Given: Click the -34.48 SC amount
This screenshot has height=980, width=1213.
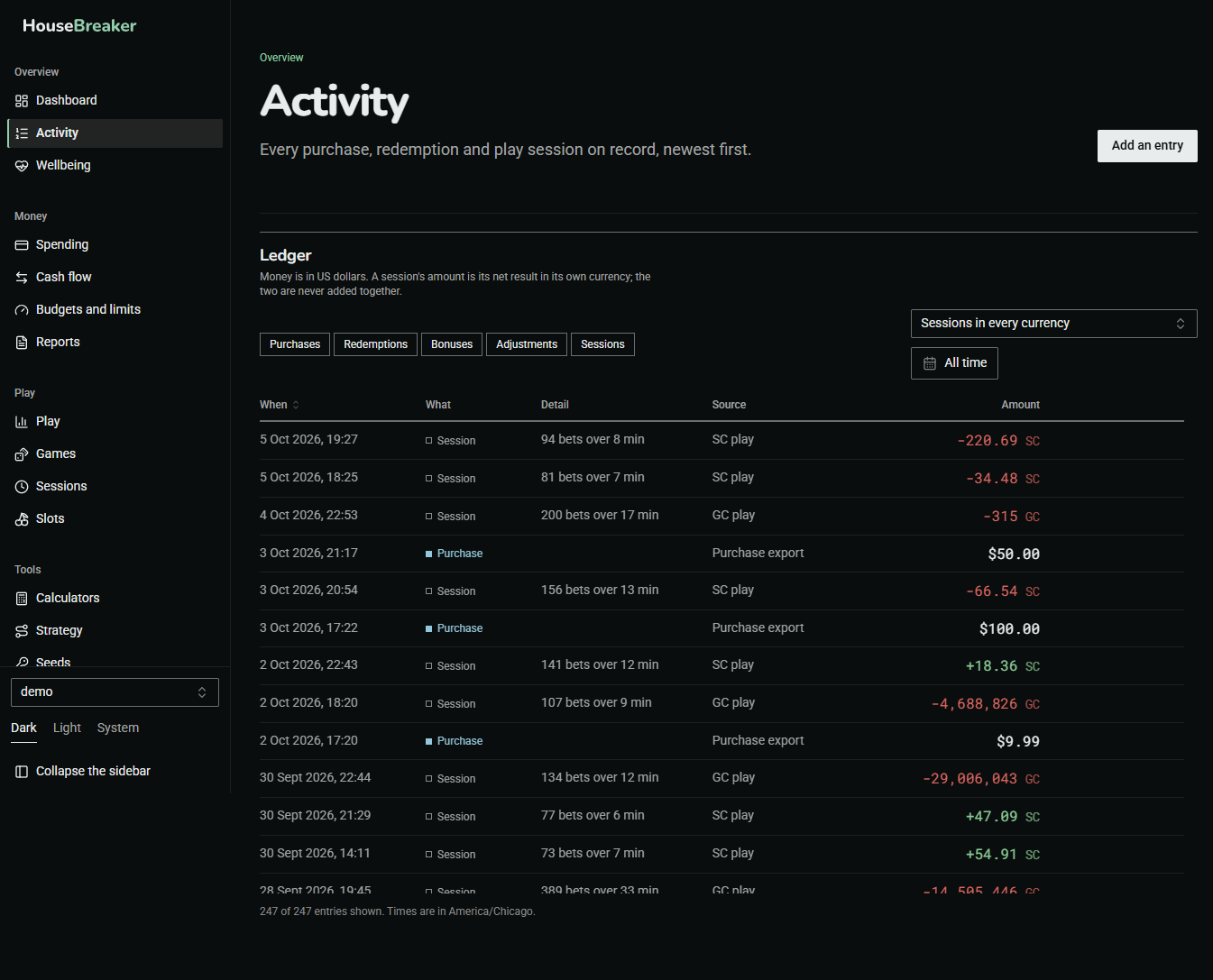Looking at the screenshot, I should click(1002, 479).
